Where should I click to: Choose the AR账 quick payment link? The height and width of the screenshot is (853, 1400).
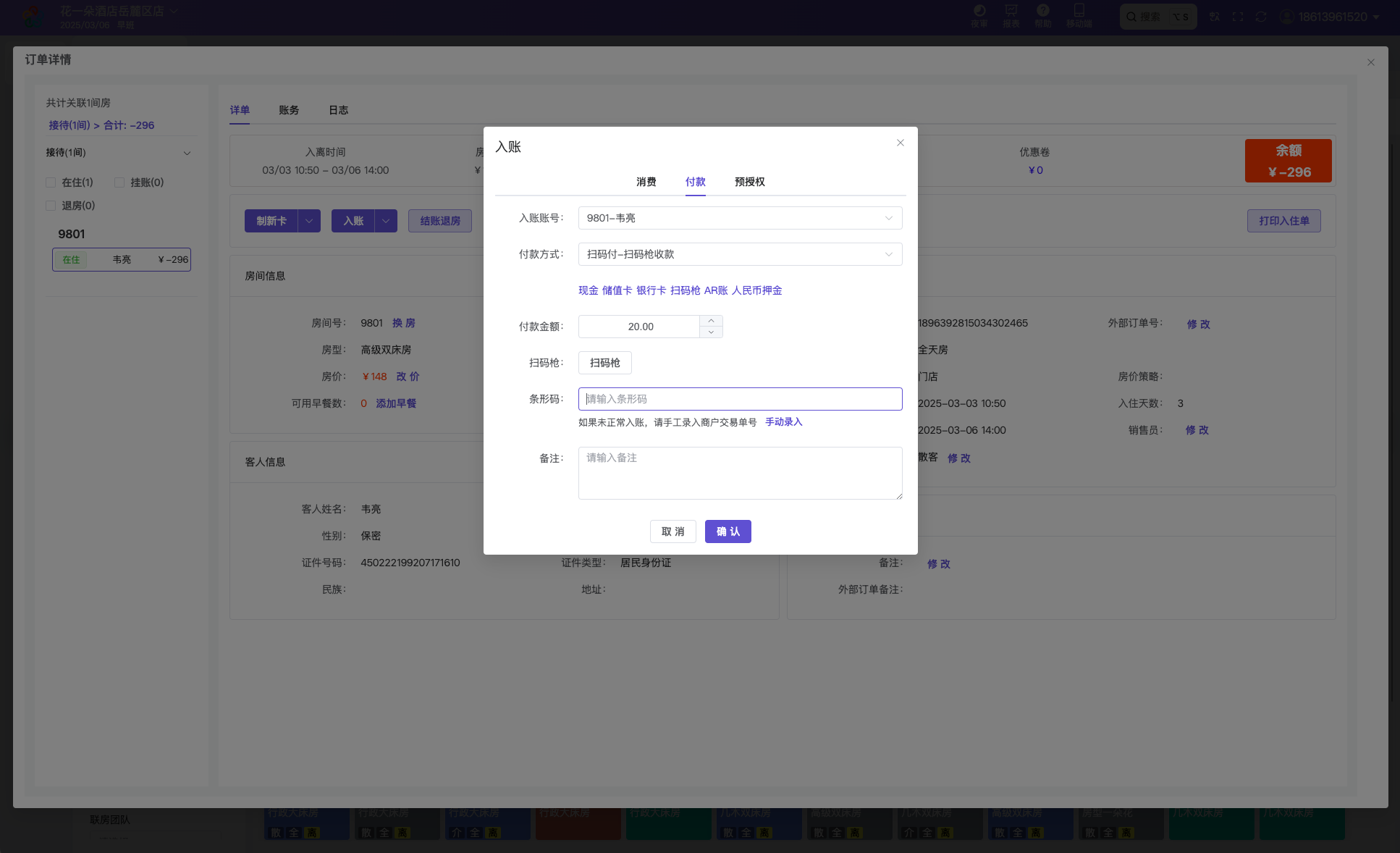click(x=716, y=290)
